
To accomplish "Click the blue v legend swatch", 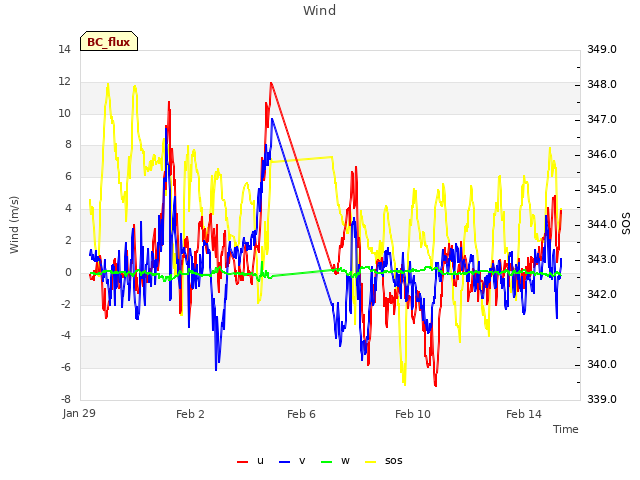I will [x=284, y=462].
